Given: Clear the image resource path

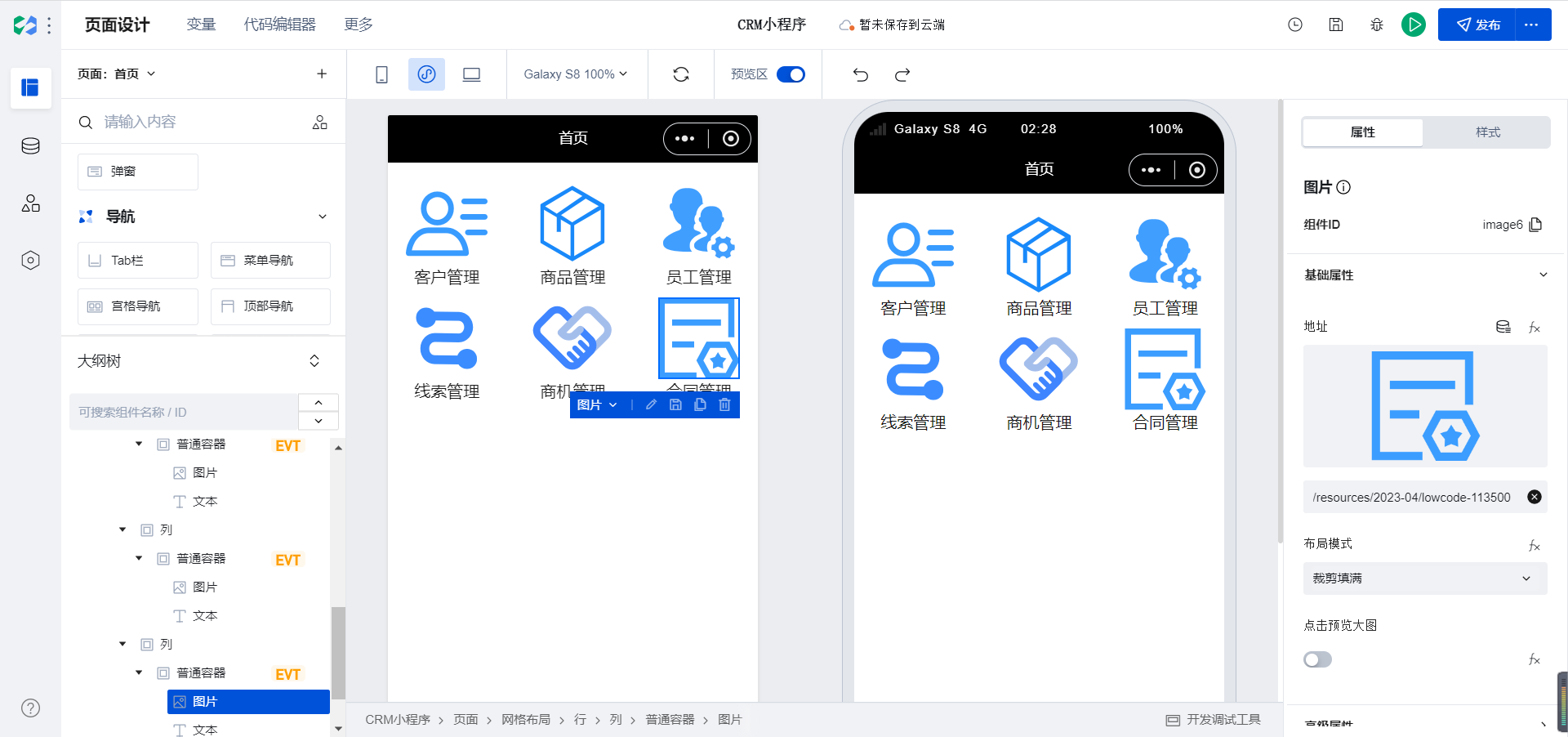Looking at the screenshot, I should 1535,497.
